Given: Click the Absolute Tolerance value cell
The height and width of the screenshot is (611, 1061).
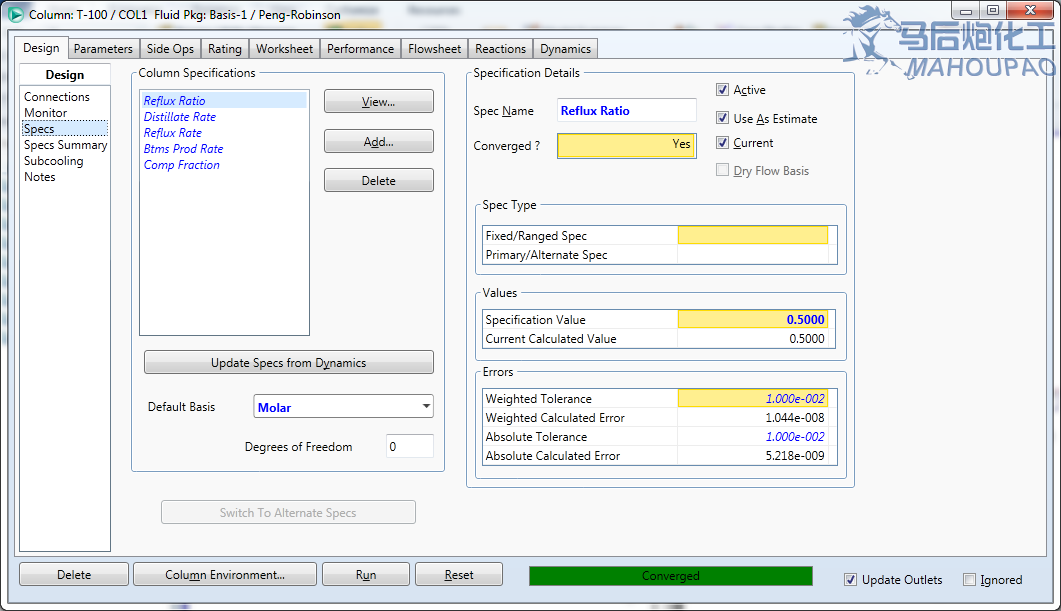Looking at the screenshot, I should coord(752,436).
